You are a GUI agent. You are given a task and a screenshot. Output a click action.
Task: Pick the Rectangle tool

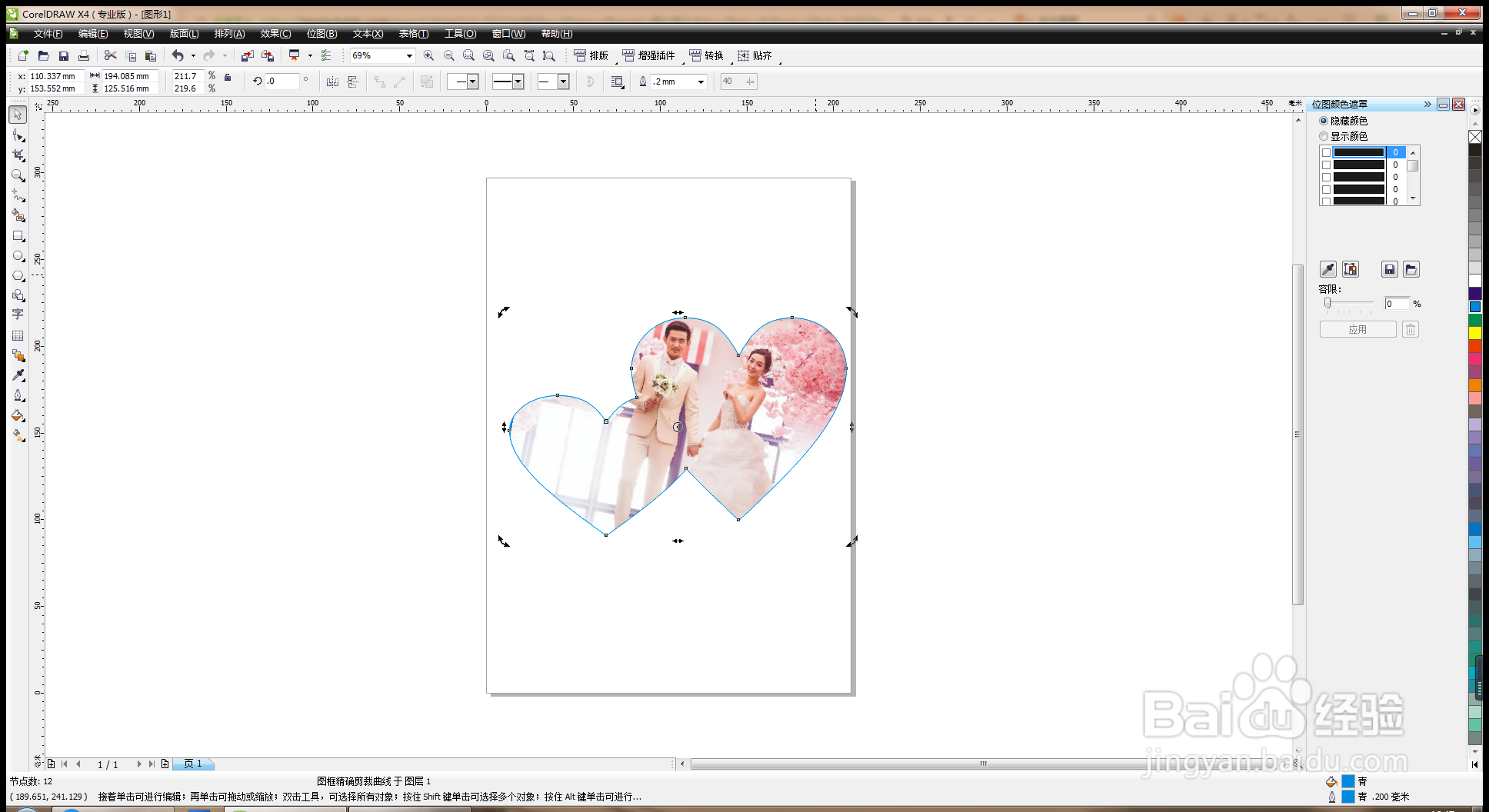(x=18, y=236)
